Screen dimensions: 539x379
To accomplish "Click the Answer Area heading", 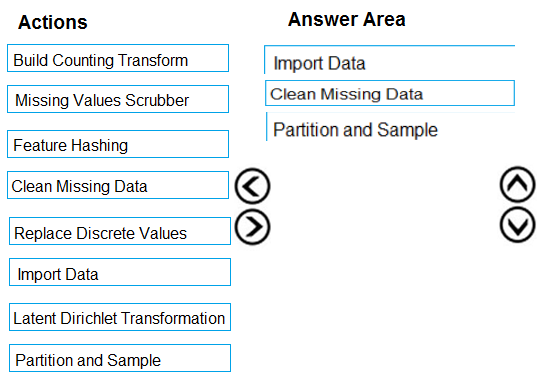I will (346, 19).
